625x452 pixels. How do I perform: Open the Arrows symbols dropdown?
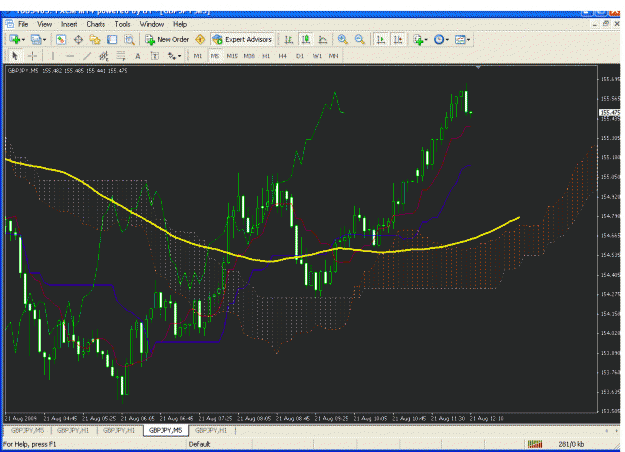point(174,56)
